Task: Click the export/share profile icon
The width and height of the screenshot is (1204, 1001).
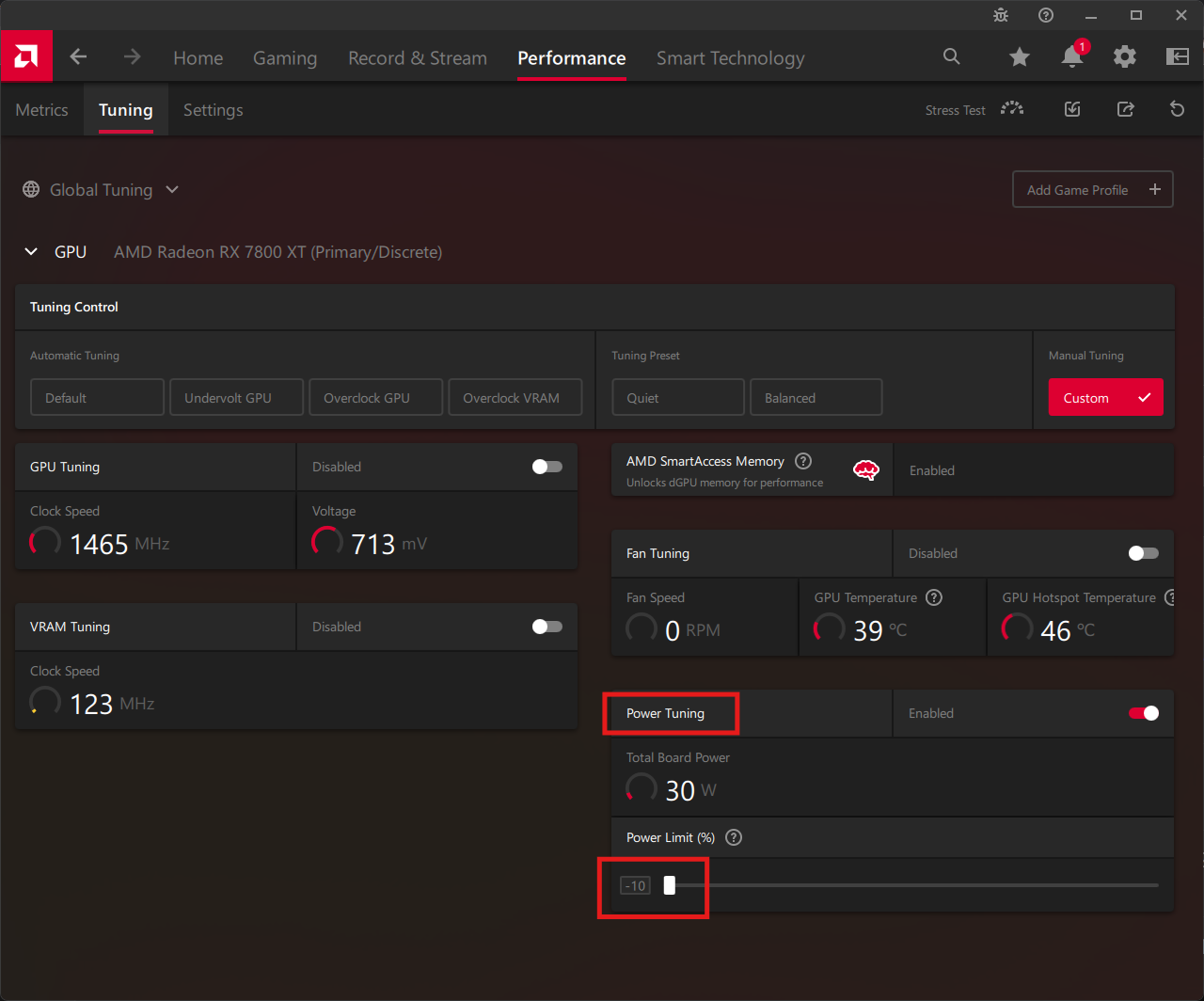Action: point(1125,109)
